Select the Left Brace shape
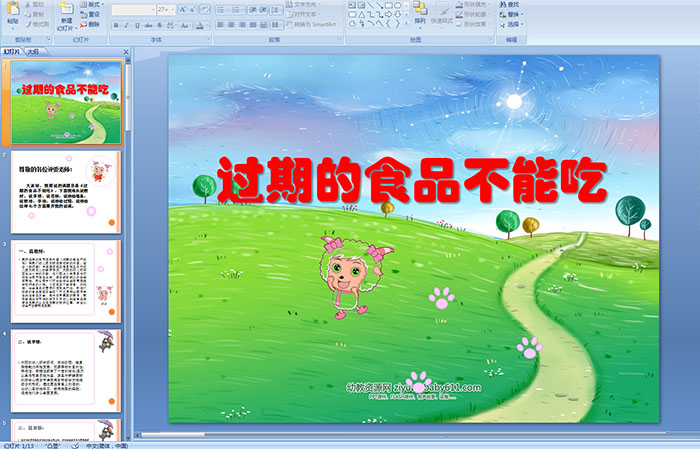Viewport: 700px width, 449px height. tap(388, 23)
